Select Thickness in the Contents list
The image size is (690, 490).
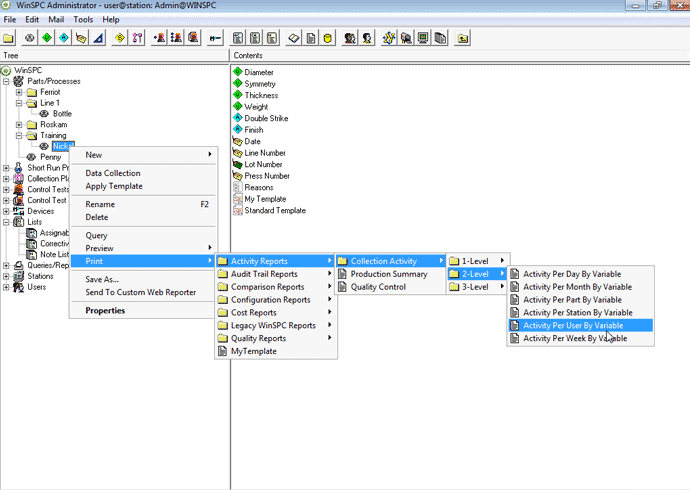(261, 96)
